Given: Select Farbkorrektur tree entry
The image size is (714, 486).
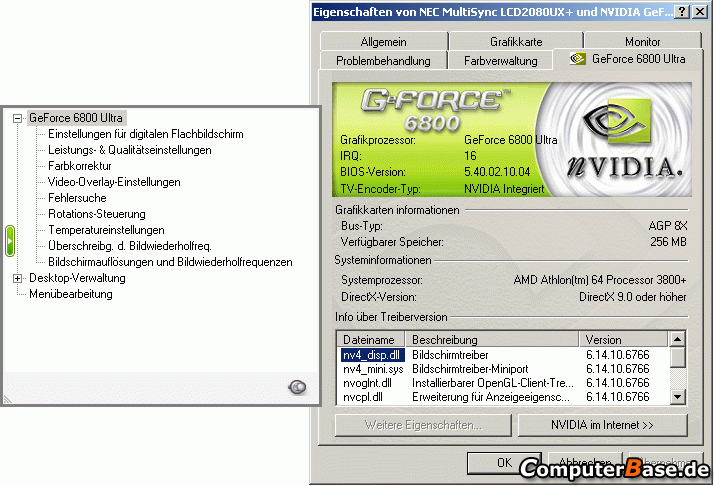Looking at the screenshot, I should (79, 166).
